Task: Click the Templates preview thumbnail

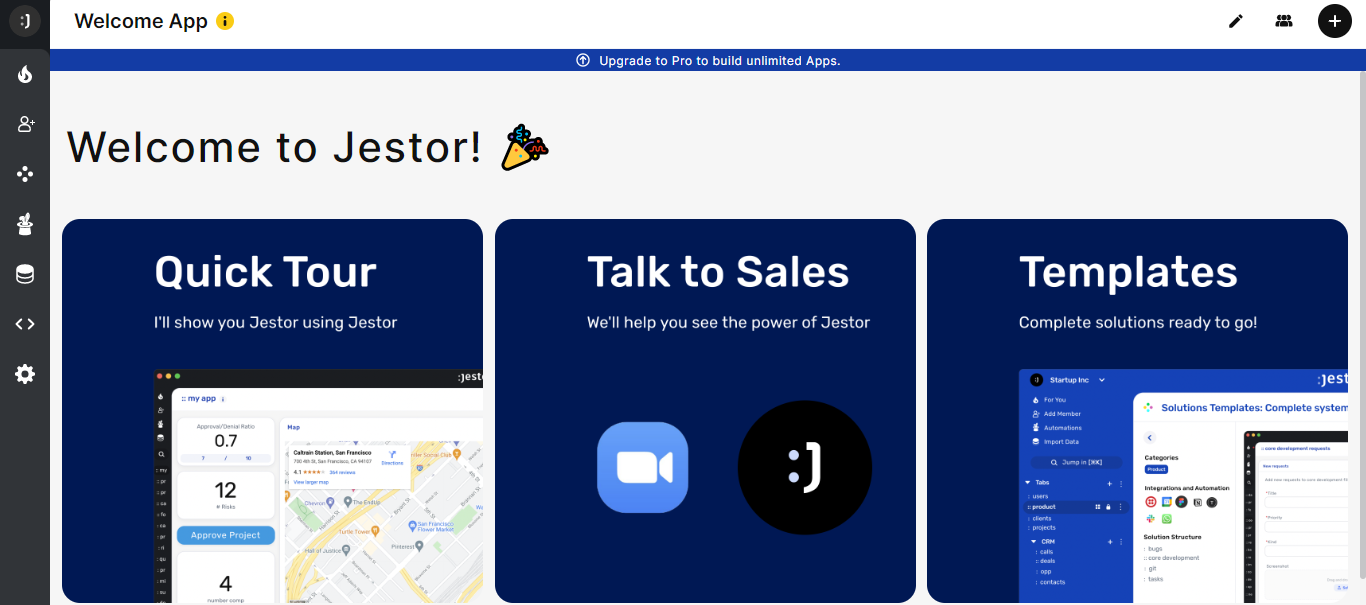Action: (1183, 486)
